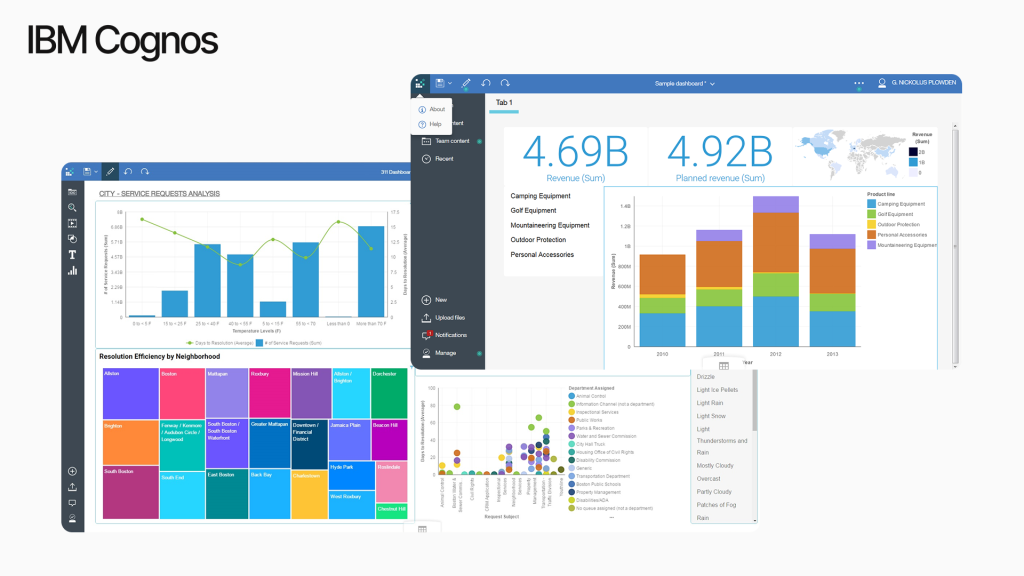Screen dimensions: 1024x576
Task: Open Team content in the navigation panel
Action: click(x=452, y=141)
